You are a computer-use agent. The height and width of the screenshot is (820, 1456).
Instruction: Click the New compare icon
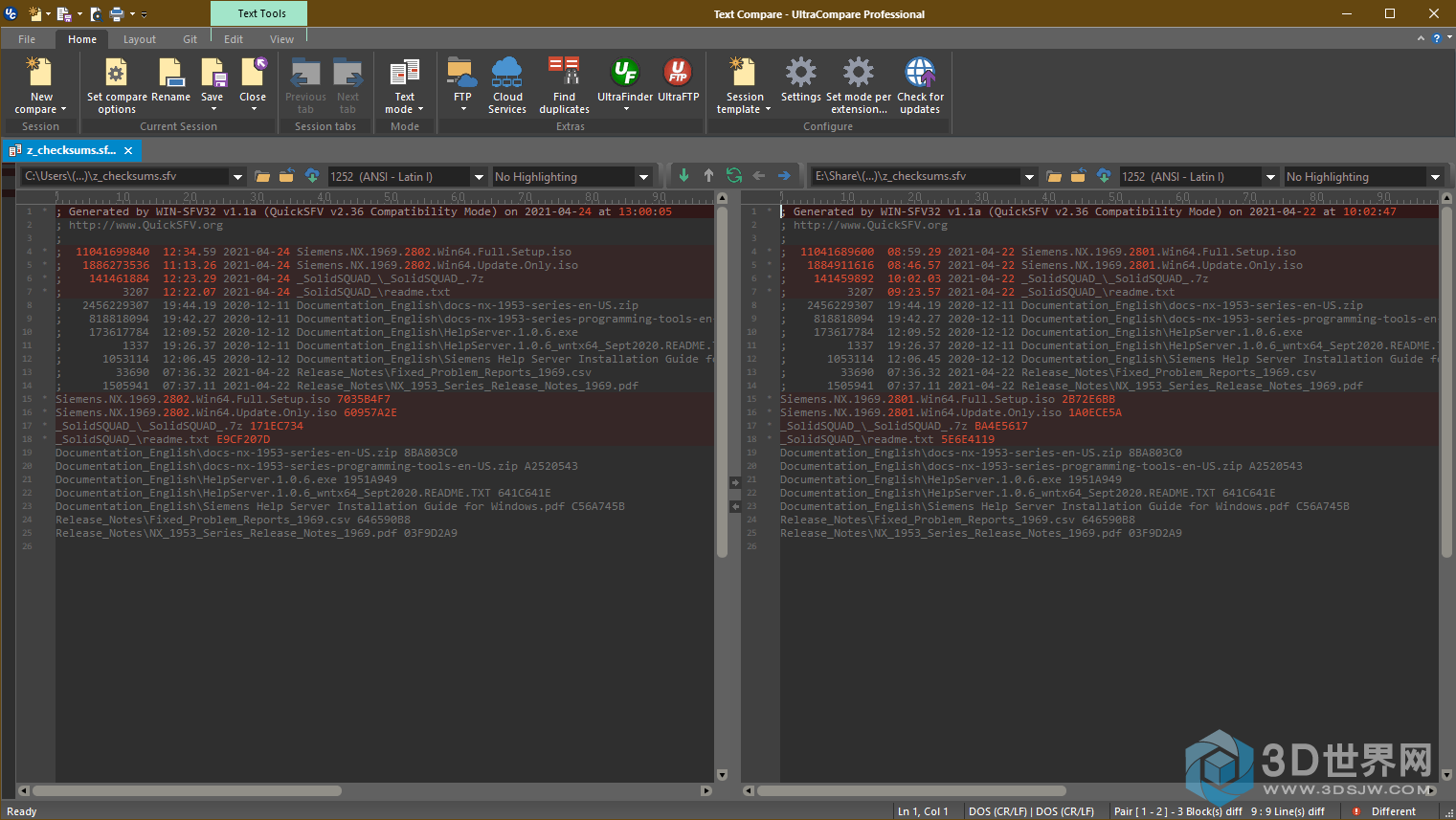tap(41, 73)
